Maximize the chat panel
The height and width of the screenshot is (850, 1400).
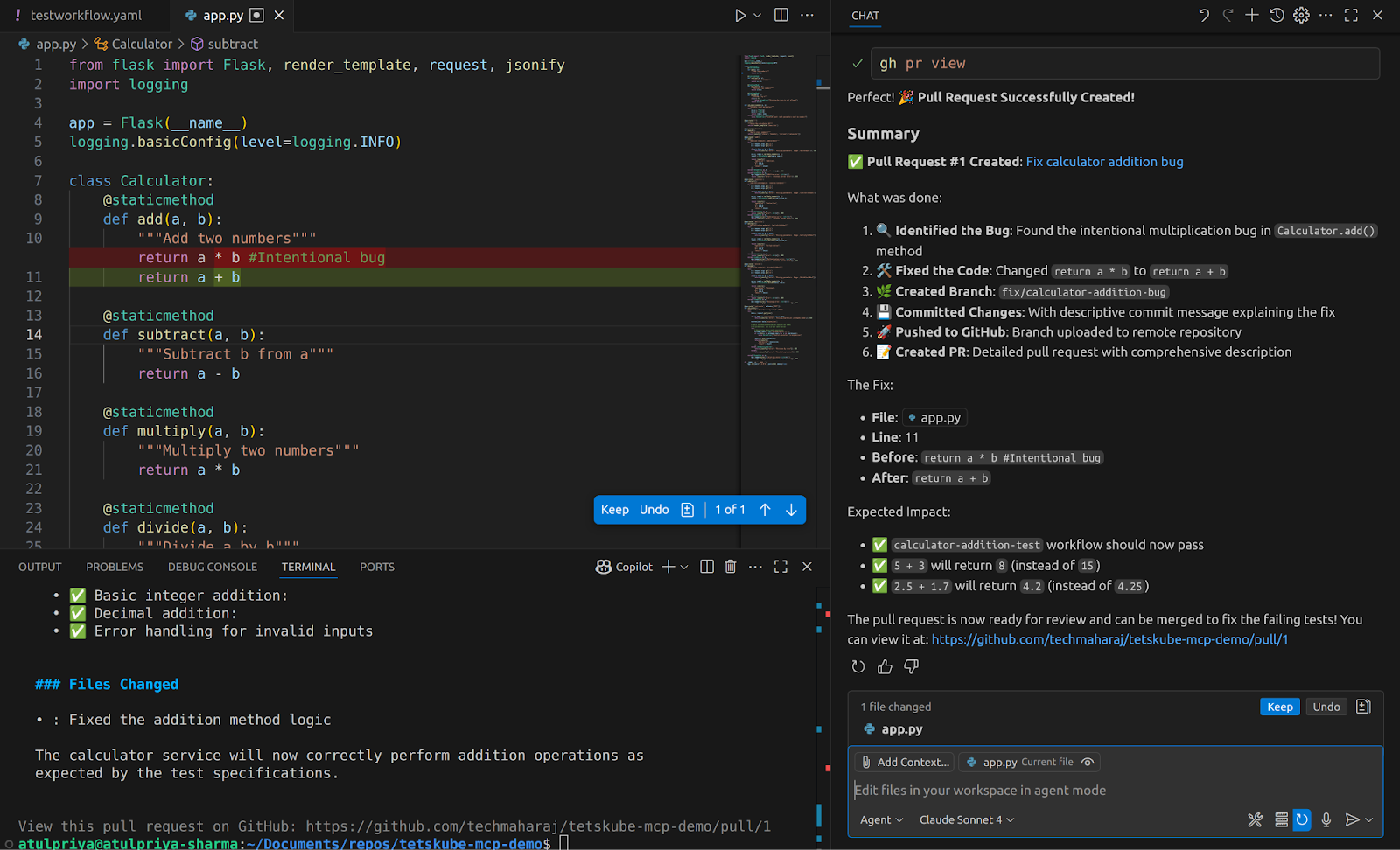coord(1352,15)
